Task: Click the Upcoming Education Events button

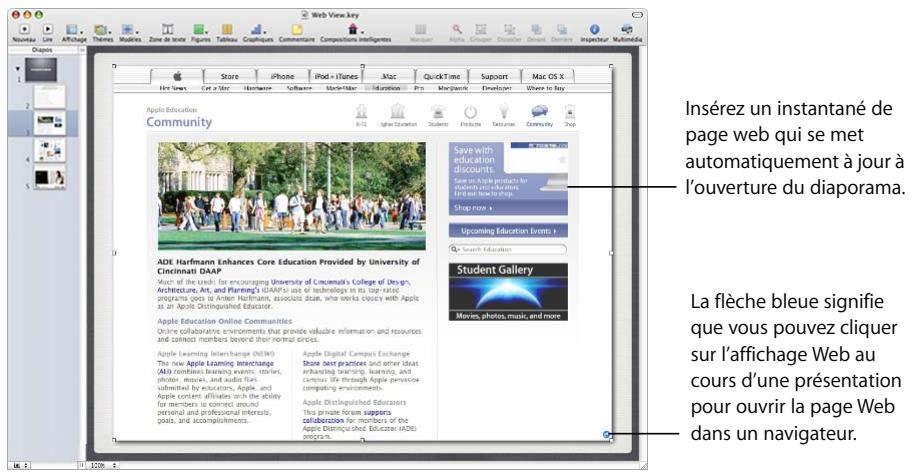Action: coord(508,231)
